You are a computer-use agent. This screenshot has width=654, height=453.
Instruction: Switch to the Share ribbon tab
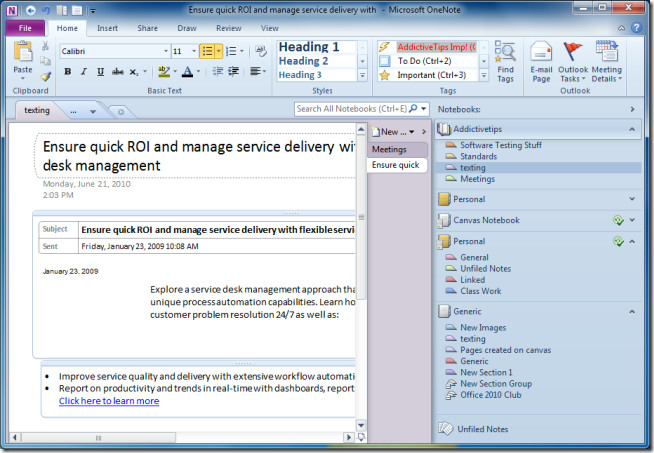[147, 28]
